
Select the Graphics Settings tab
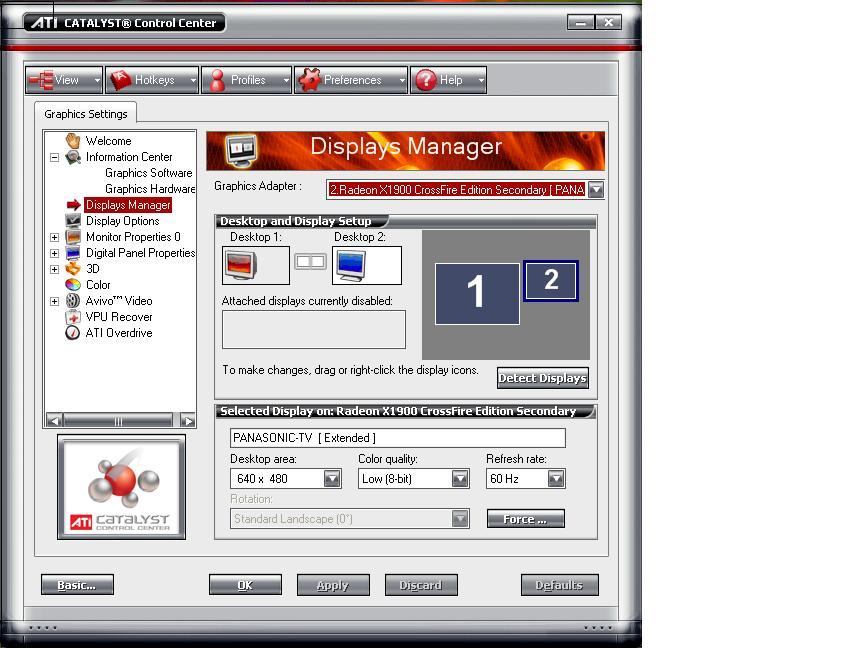tap(86, 114)
